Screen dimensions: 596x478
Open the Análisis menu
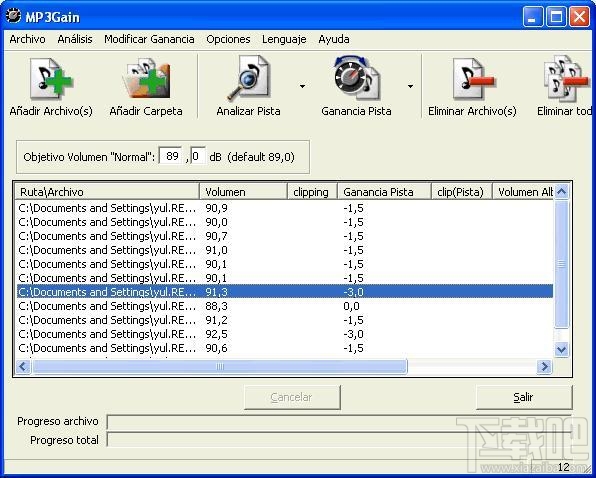coord(75,39)
